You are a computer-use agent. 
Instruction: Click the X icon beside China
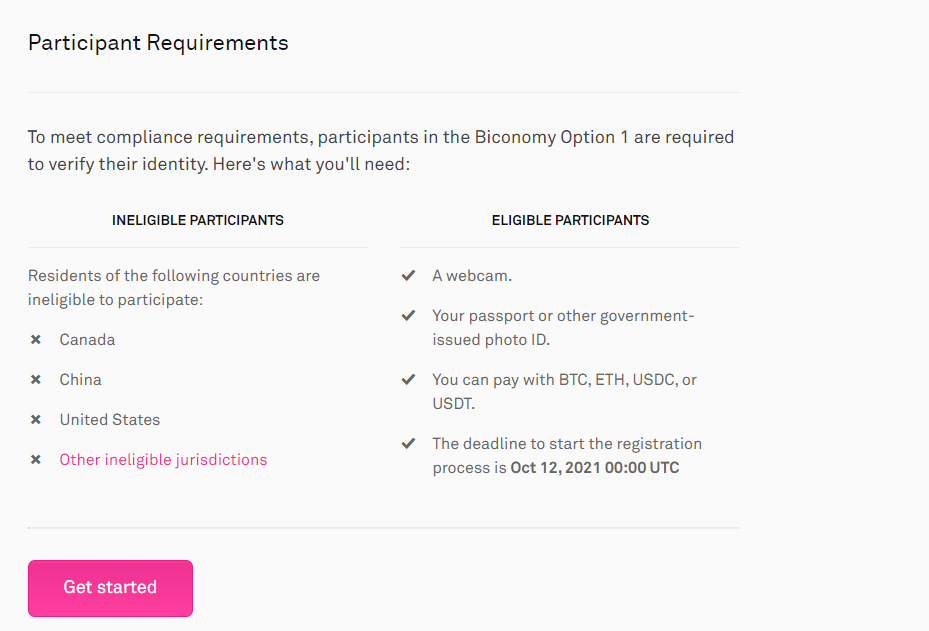point(36,379)
